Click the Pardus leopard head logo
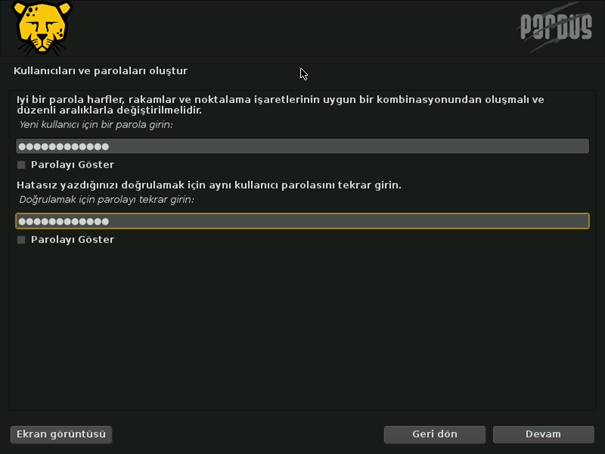 coord(43,27)
